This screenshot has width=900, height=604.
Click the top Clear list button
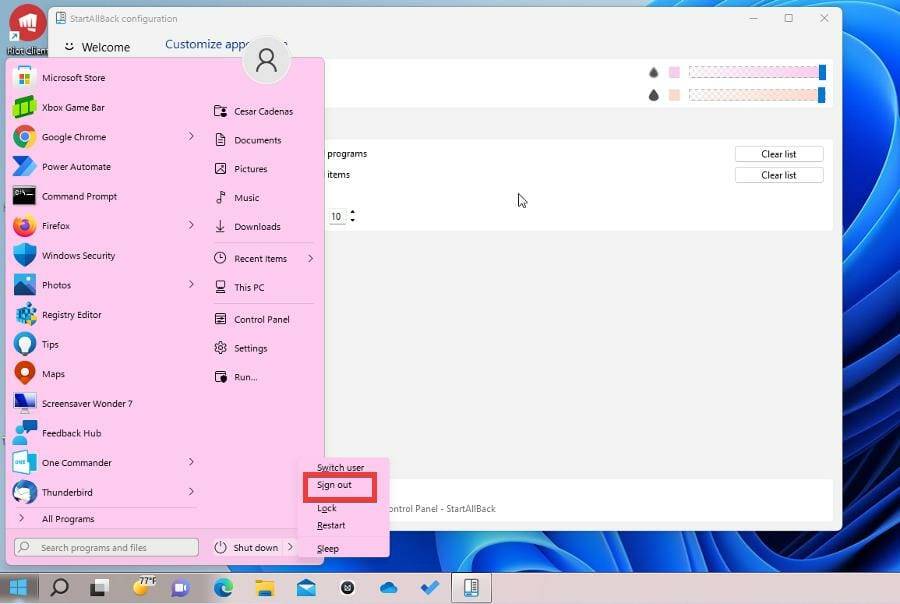coord(778,153)
